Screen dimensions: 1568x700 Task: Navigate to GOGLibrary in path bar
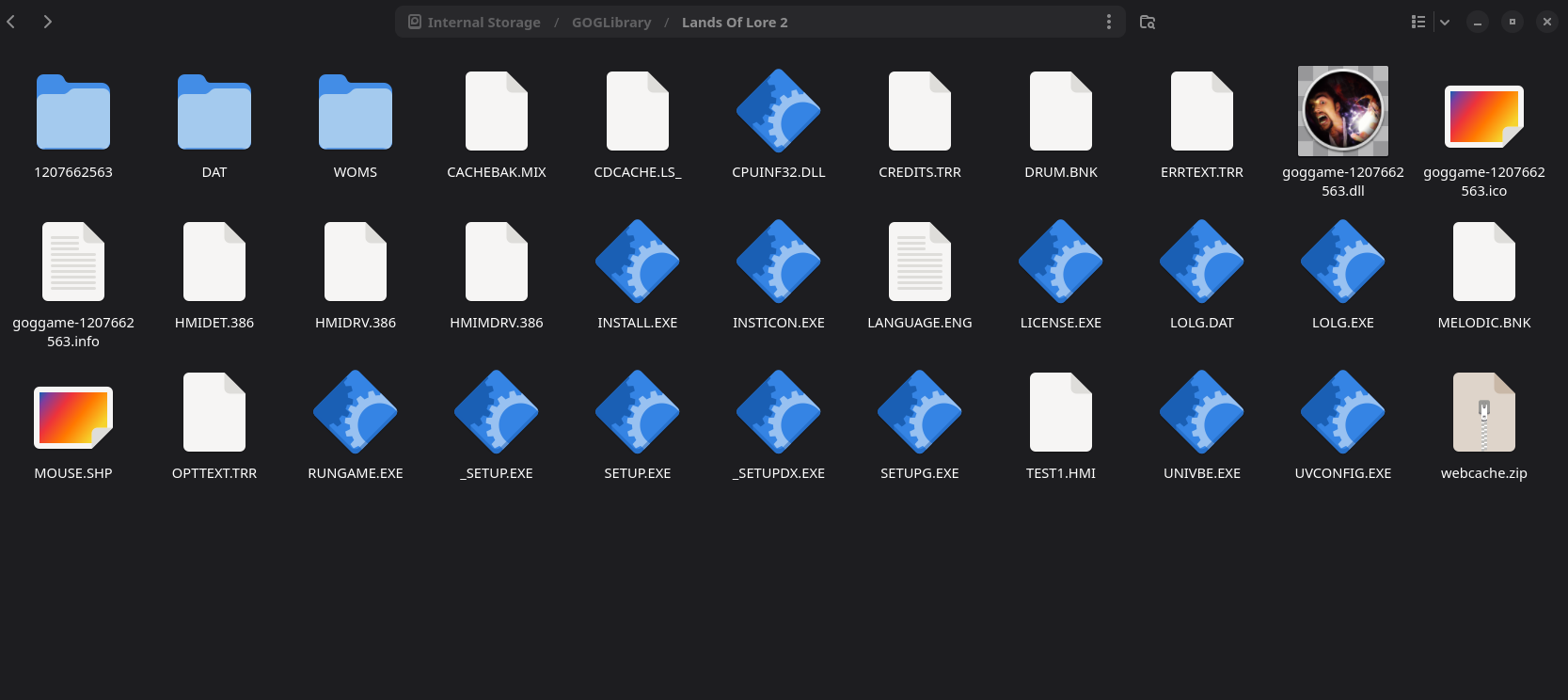[611, 22]
